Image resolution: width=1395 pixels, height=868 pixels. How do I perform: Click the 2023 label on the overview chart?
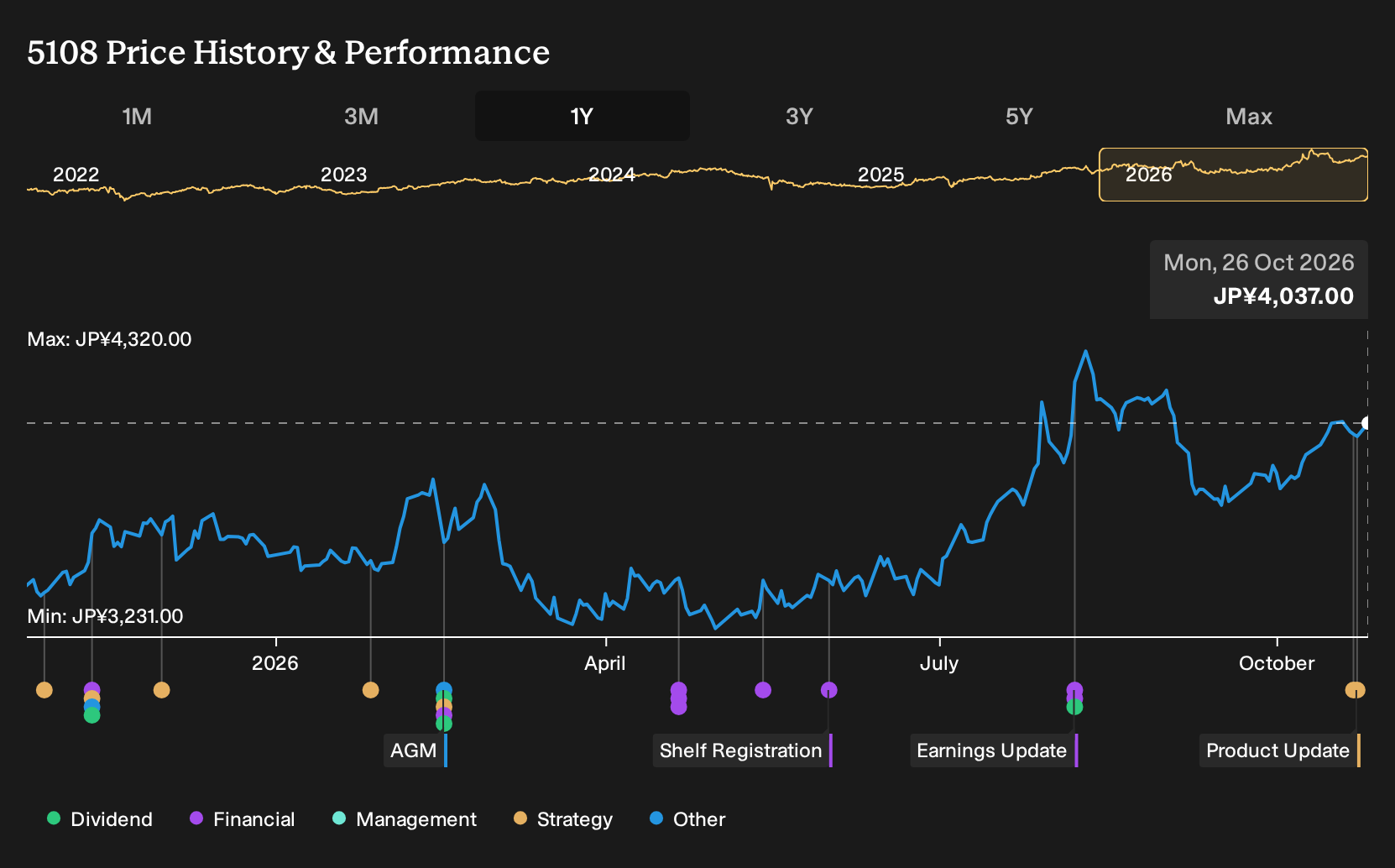pos(343,175)
